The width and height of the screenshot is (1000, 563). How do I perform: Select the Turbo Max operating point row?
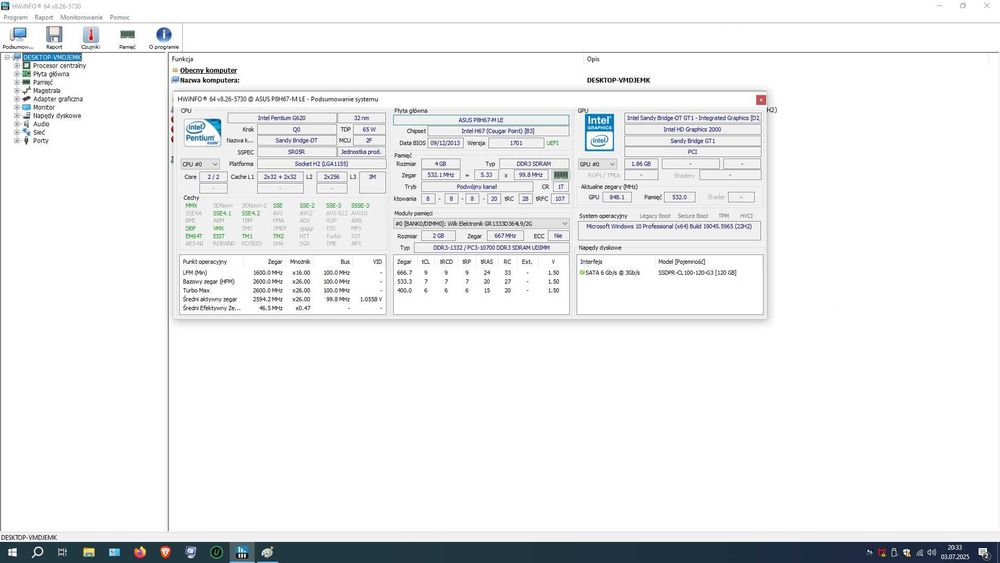(x=283, y=290)
